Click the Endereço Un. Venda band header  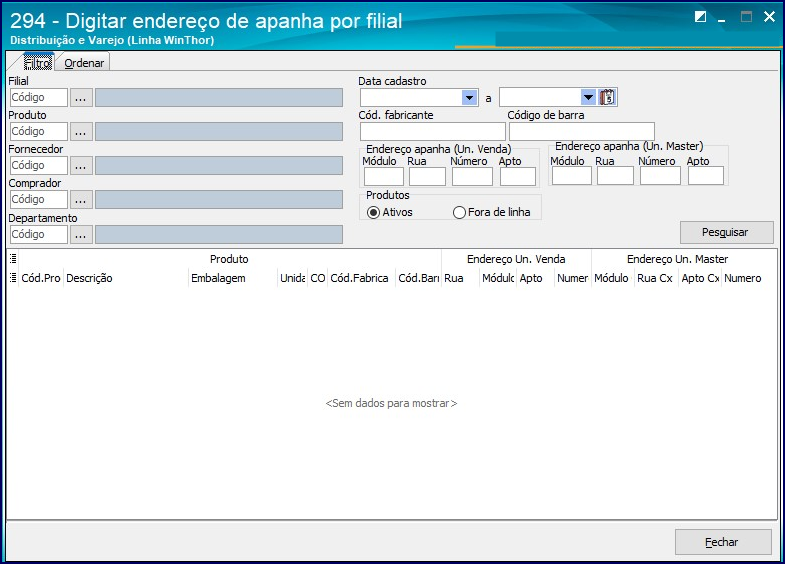tap(516, 259)
